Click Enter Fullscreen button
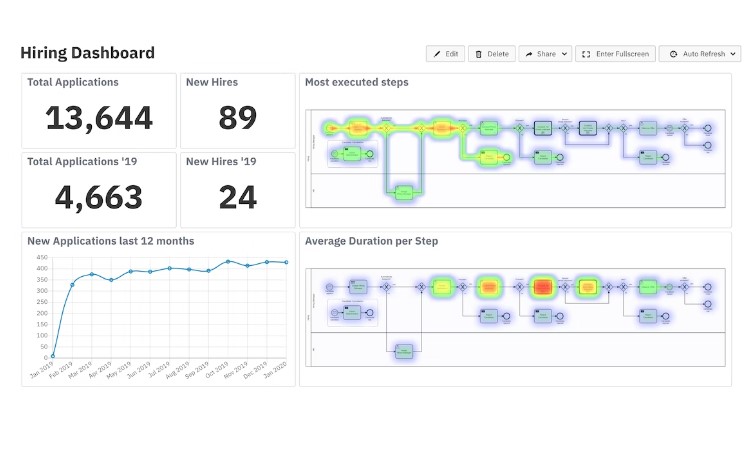The width and height of the screenshot is (753, 455). click(615, 54)
